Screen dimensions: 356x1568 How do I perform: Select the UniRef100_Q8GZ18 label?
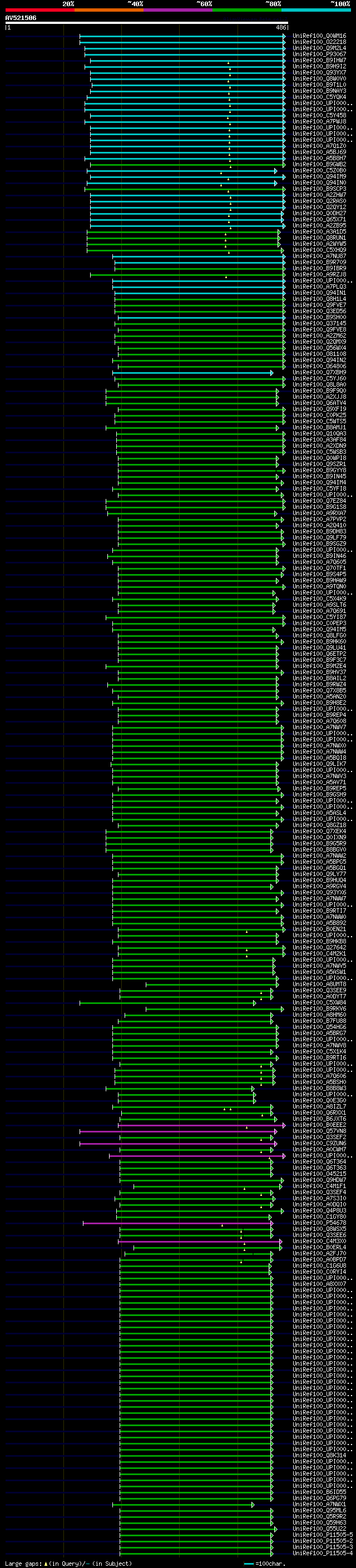pyautogui.click(x=319, y=825)
